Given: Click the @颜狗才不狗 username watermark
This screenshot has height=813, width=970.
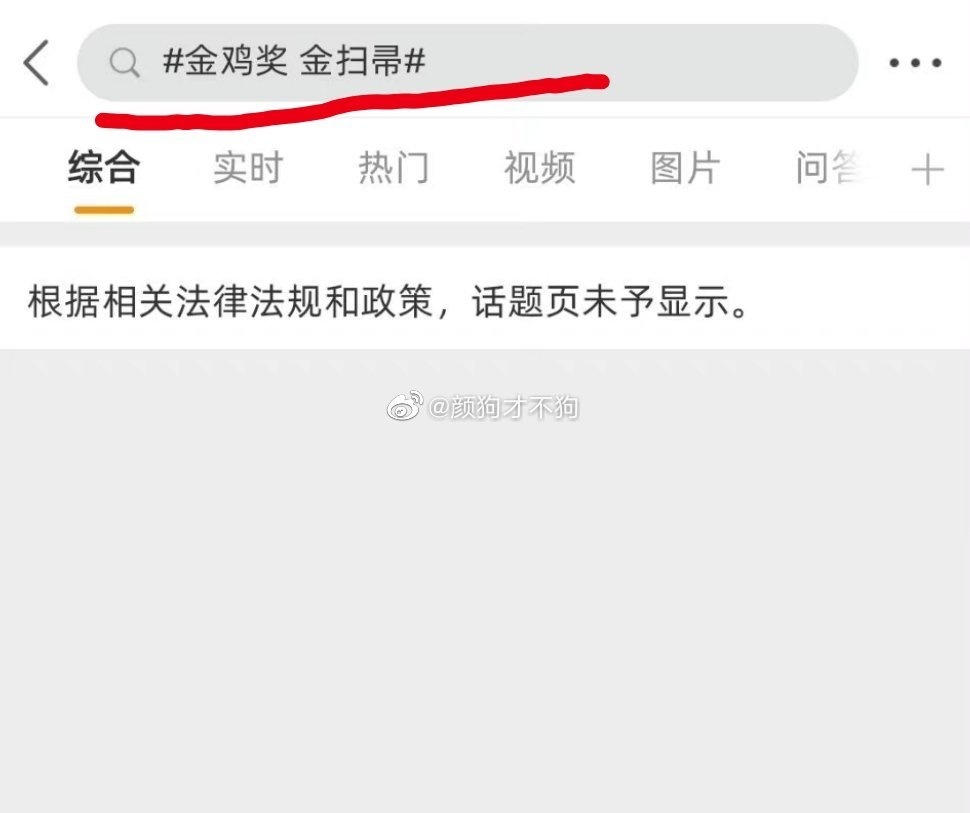Looking at the screenshot, I should tap(504, 407).
